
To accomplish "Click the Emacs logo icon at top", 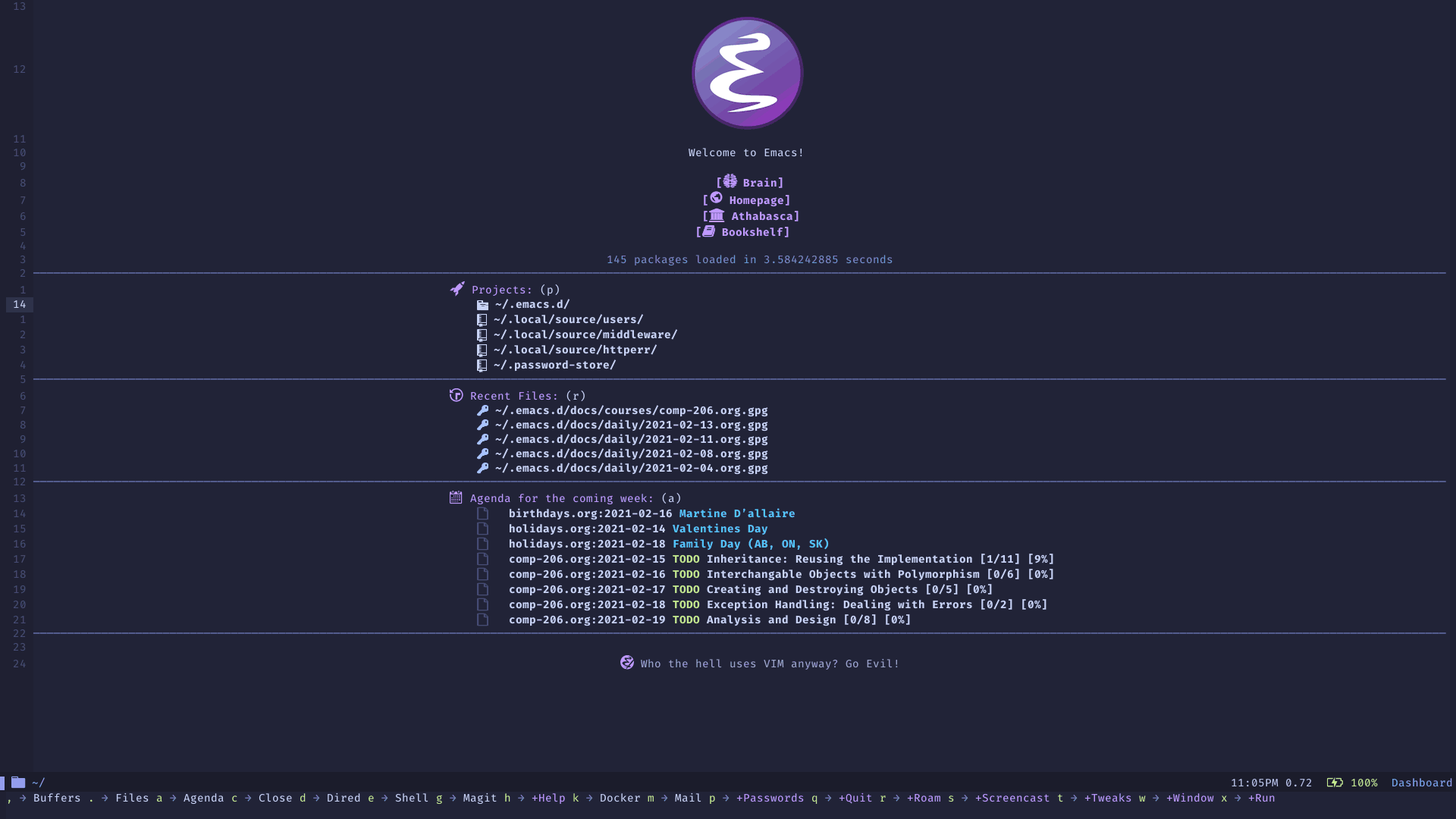I will point(748,74).
